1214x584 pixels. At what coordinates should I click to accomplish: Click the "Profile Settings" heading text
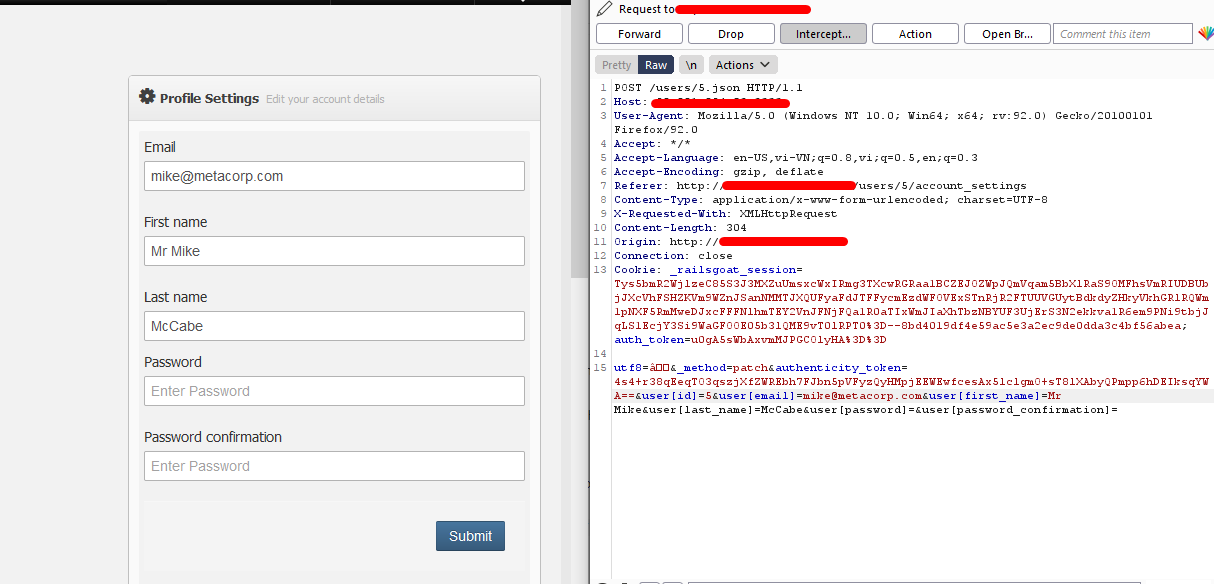click(x=209, y=98)
